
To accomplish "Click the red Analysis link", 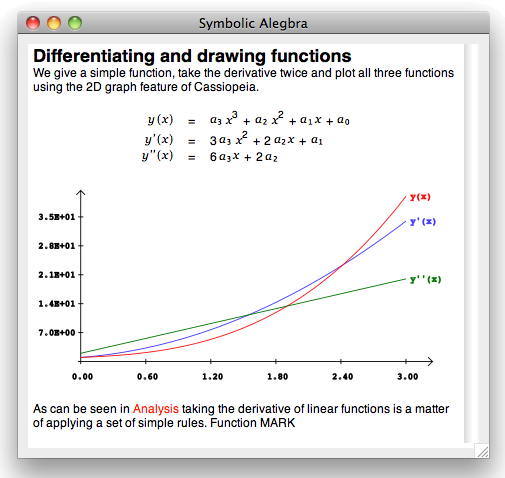I will coord(156,409).
